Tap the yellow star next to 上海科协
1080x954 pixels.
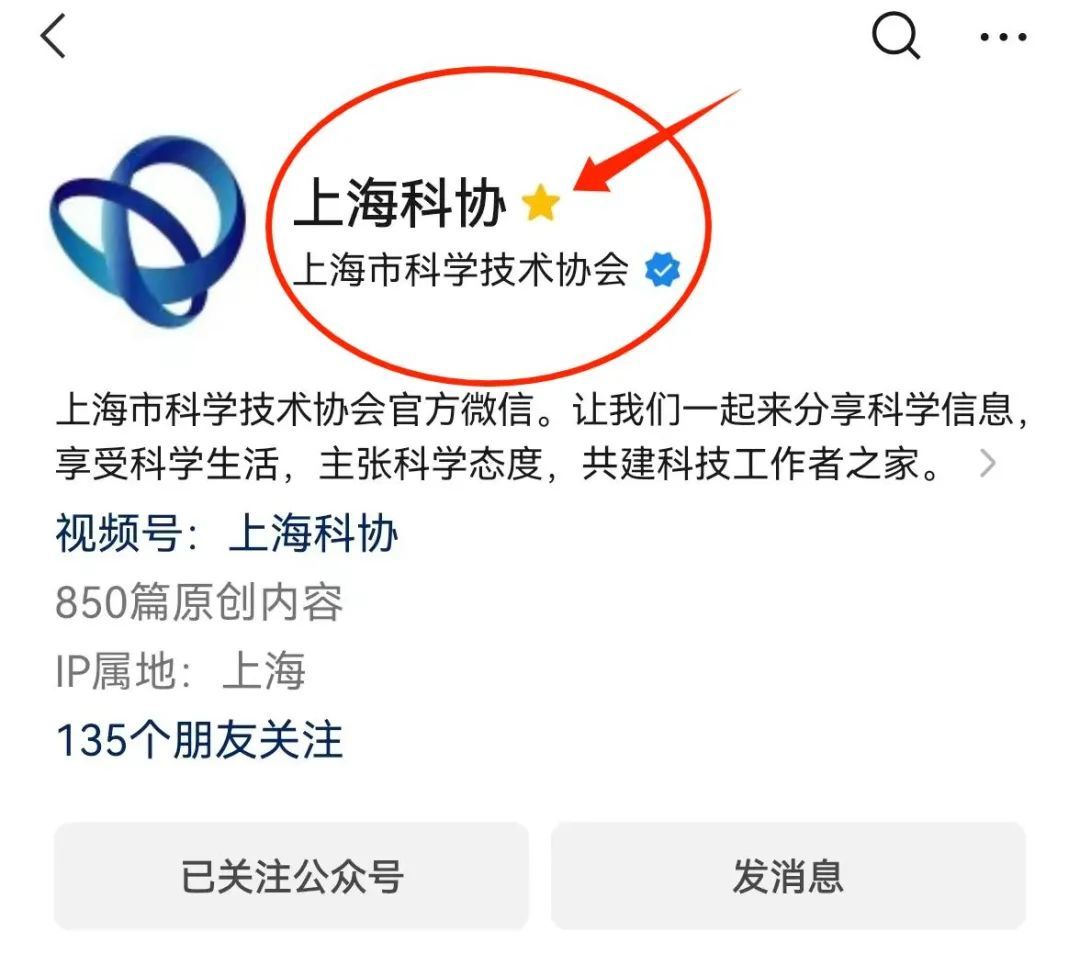click(541, 203)
